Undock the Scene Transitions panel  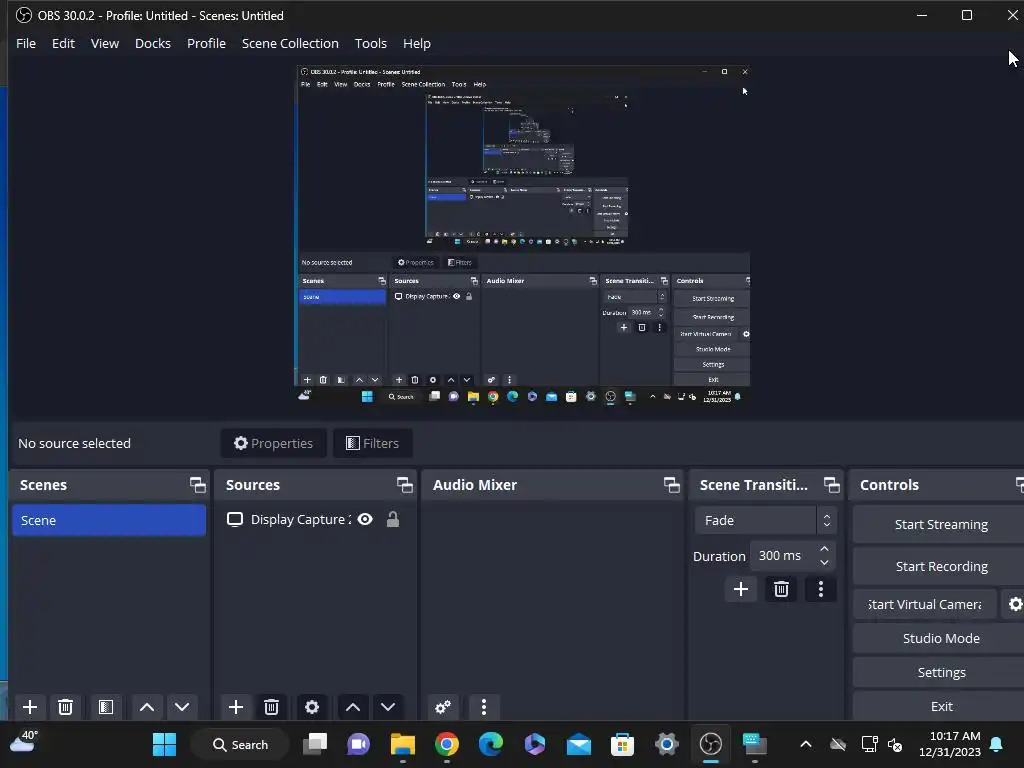(831, 485)
